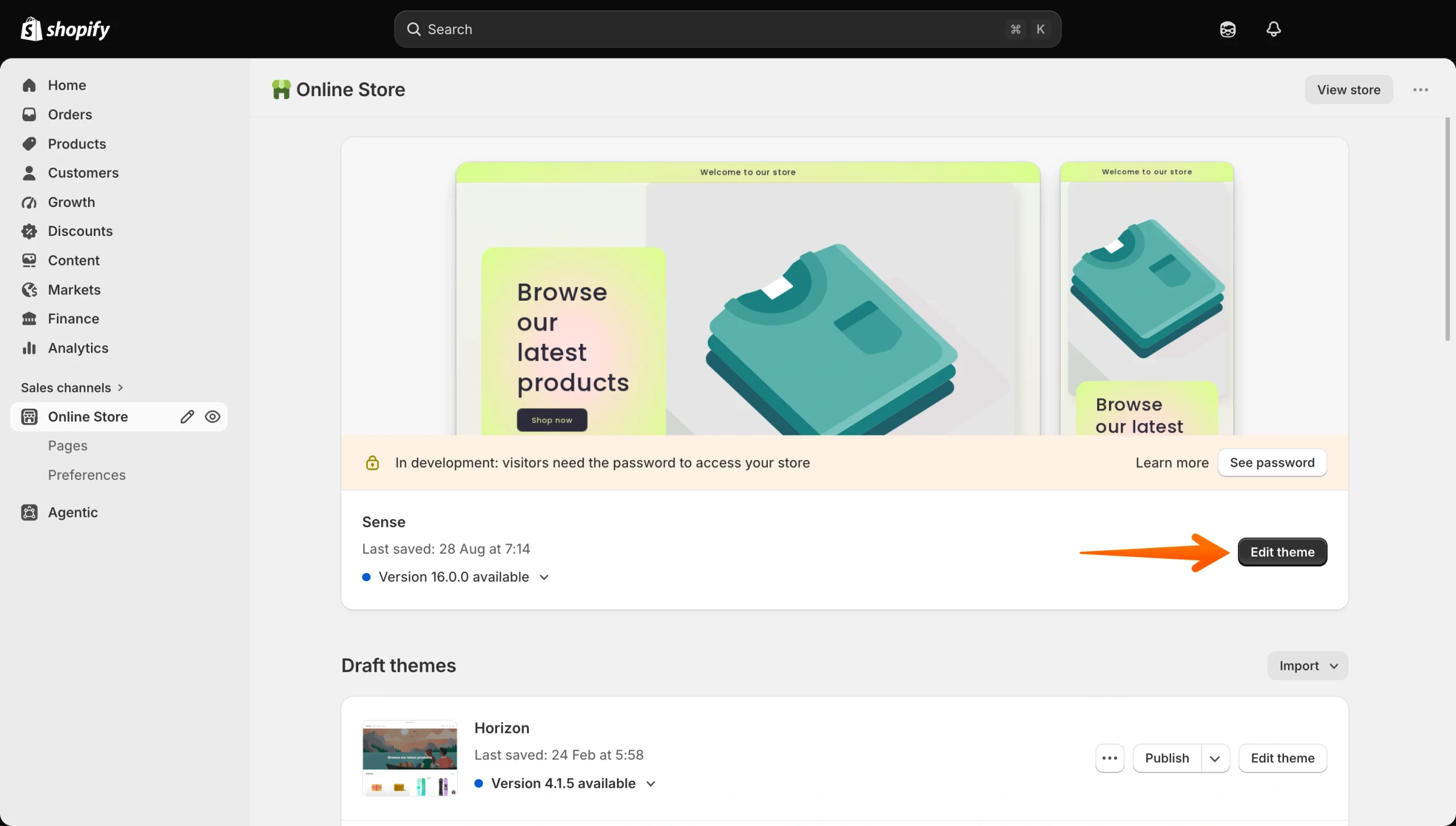
Task: Follow the Learn more link
Action: point(1172,463)
